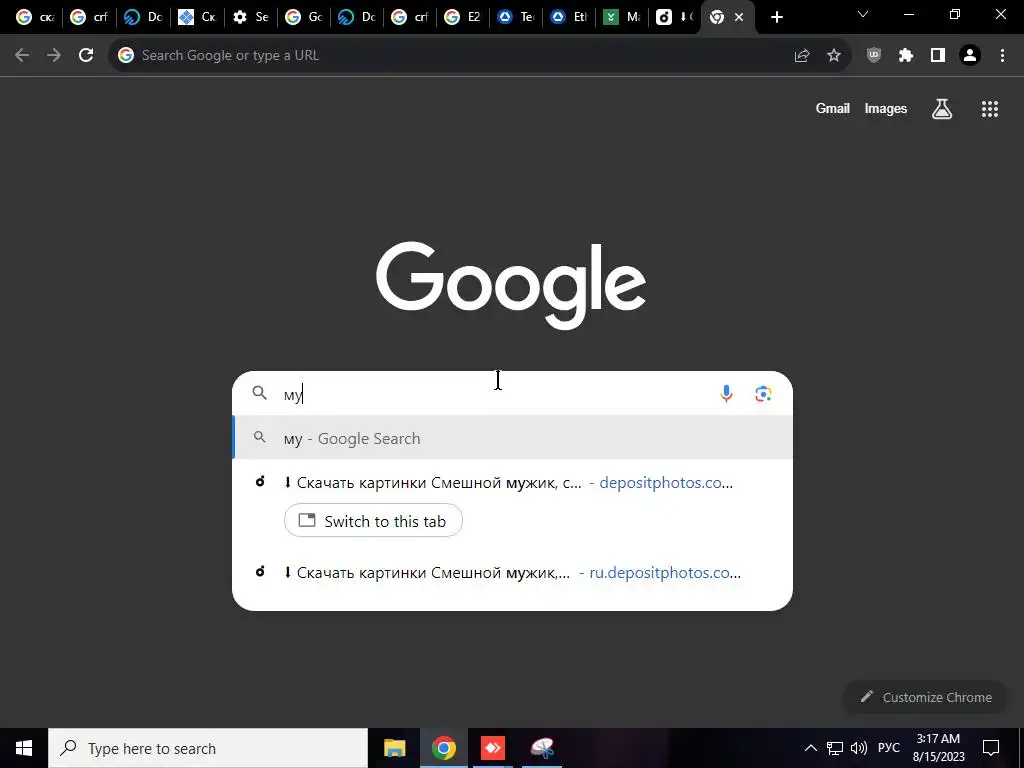The image size is (1024, 768).
Task: Switch to the 'Etl' tab
Action: [569, 17]
